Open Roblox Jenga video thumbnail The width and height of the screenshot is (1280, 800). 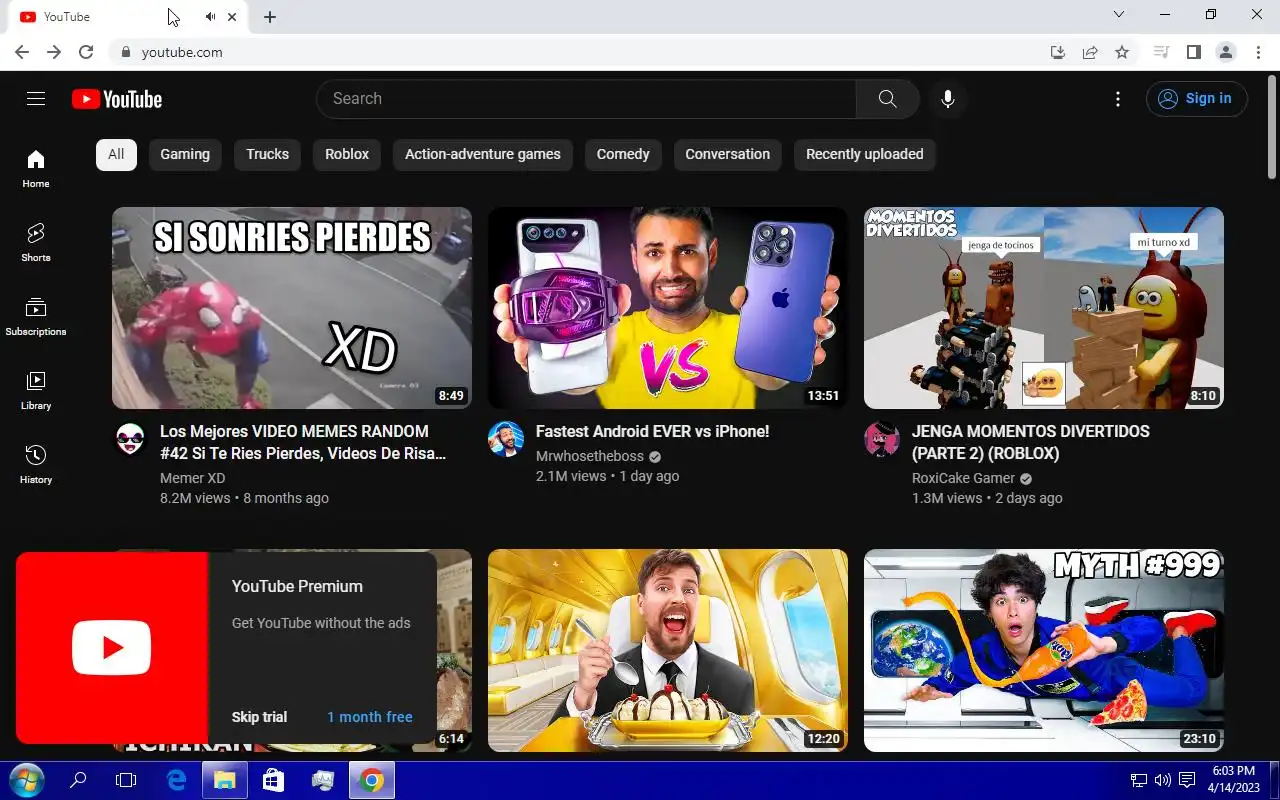(x=1044, y=308)
